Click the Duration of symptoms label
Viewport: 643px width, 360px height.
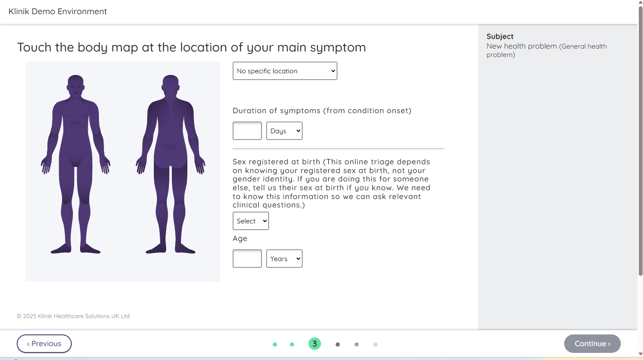click(322, 111)
